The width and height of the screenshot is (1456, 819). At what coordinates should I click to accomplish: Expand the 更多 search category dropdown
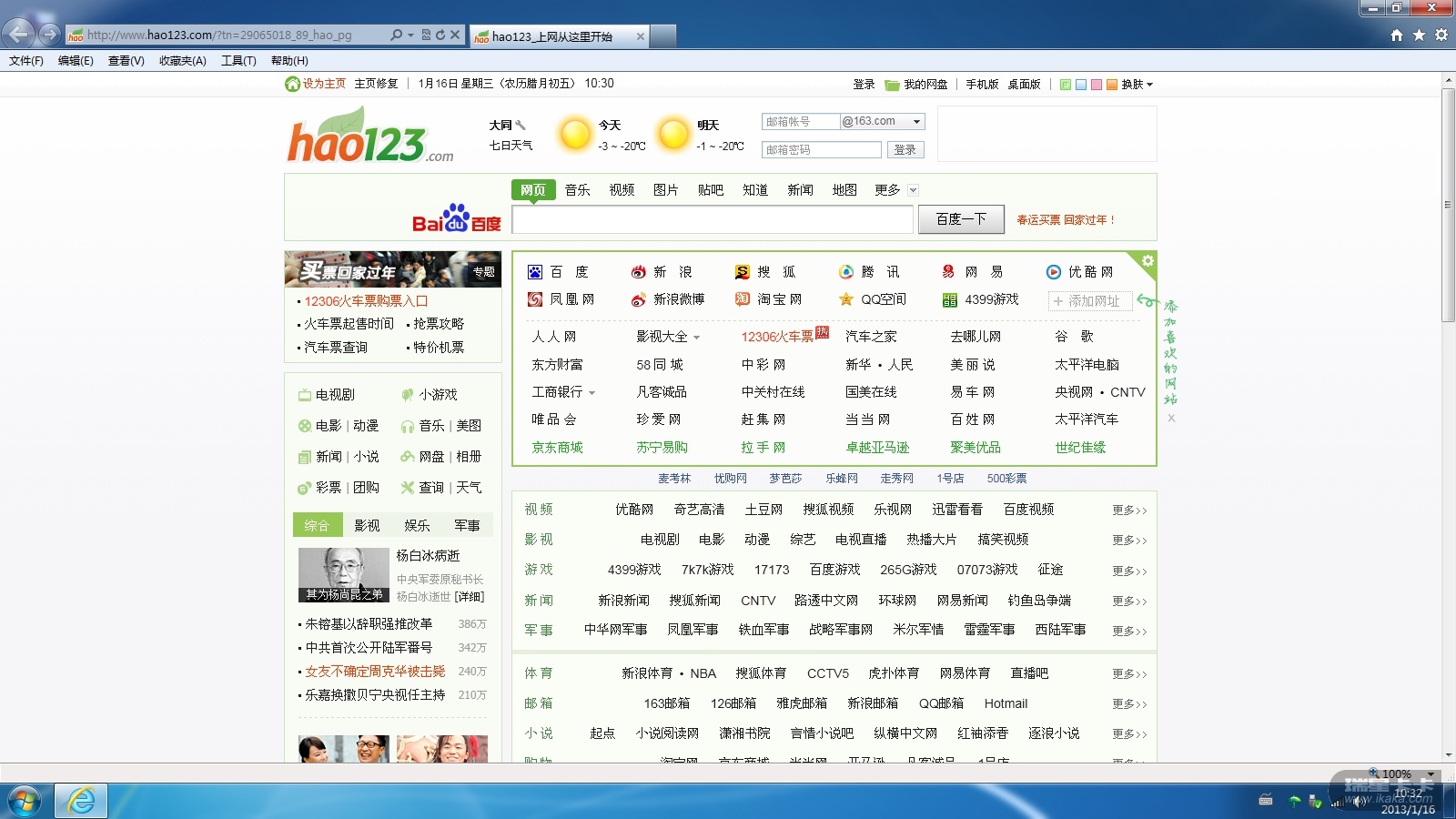913,190
